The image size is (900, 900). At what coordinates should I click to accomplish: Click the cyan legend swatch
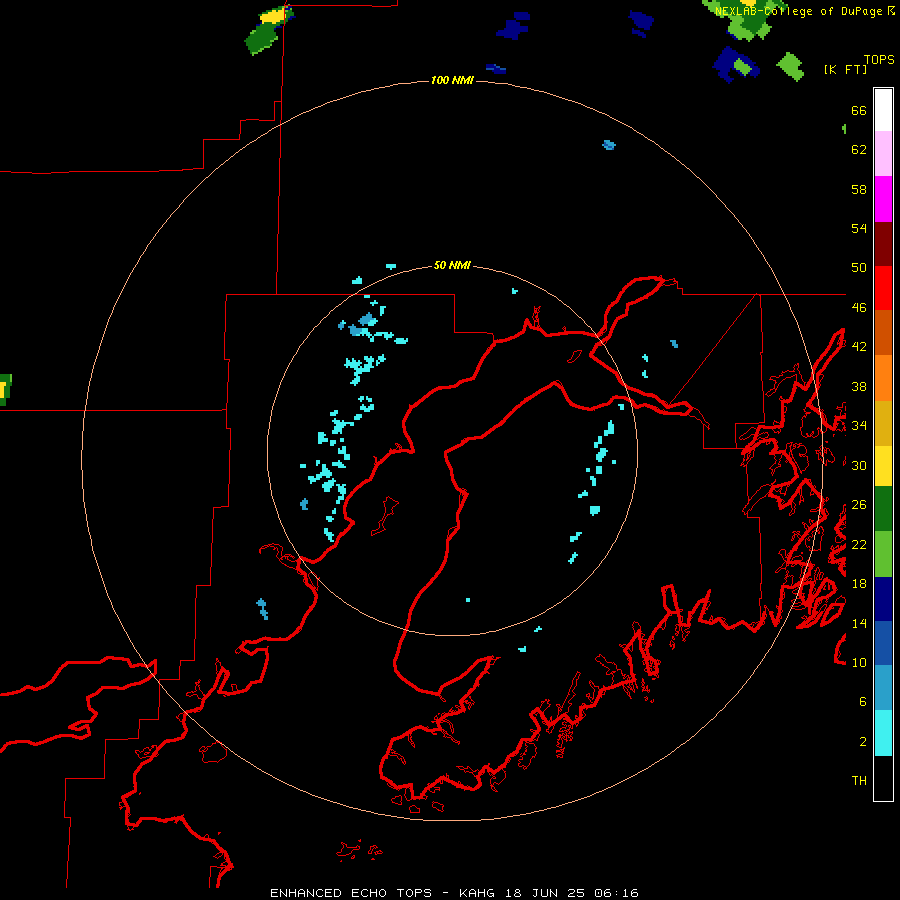(x=883, y=733)
